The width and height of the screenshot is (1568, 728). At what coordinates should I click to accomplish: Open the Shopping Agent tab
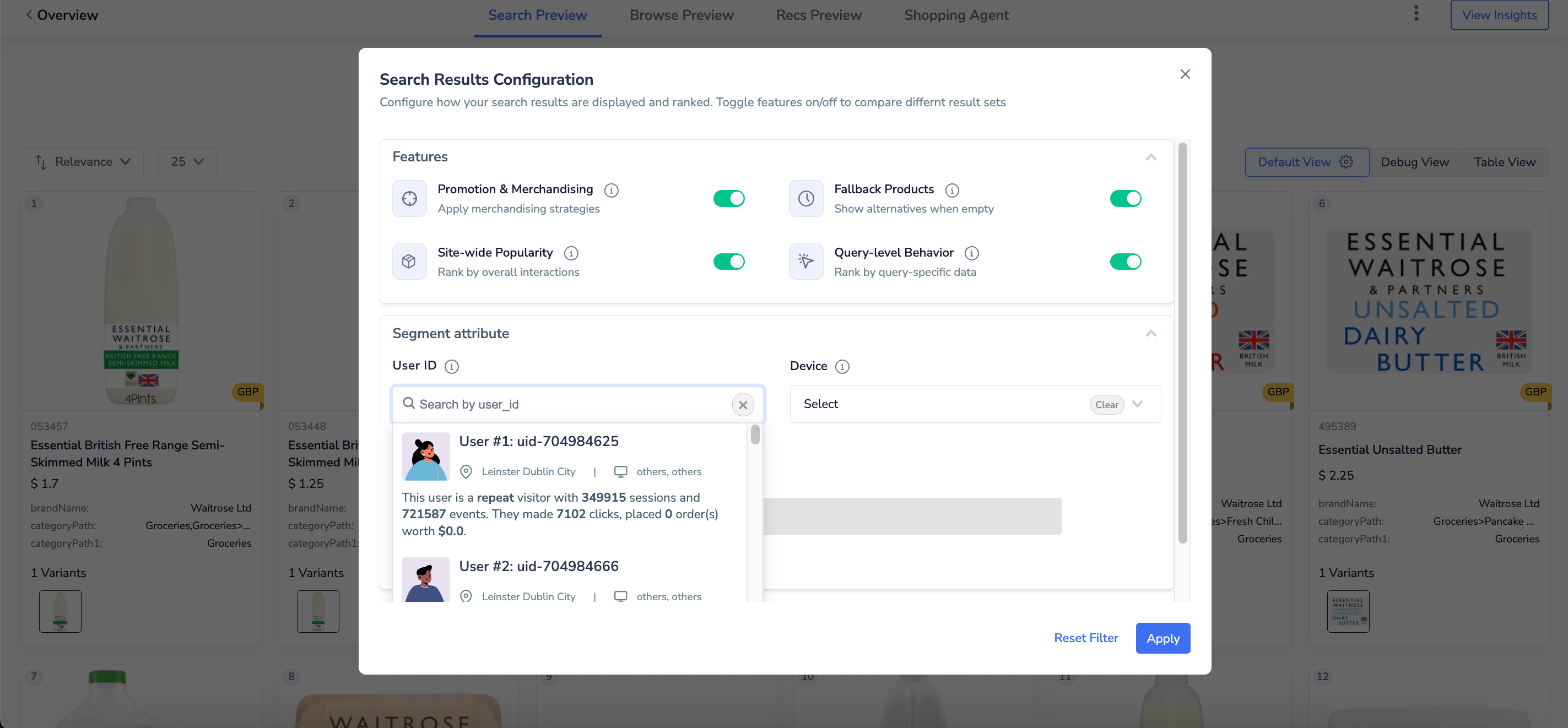956,15
